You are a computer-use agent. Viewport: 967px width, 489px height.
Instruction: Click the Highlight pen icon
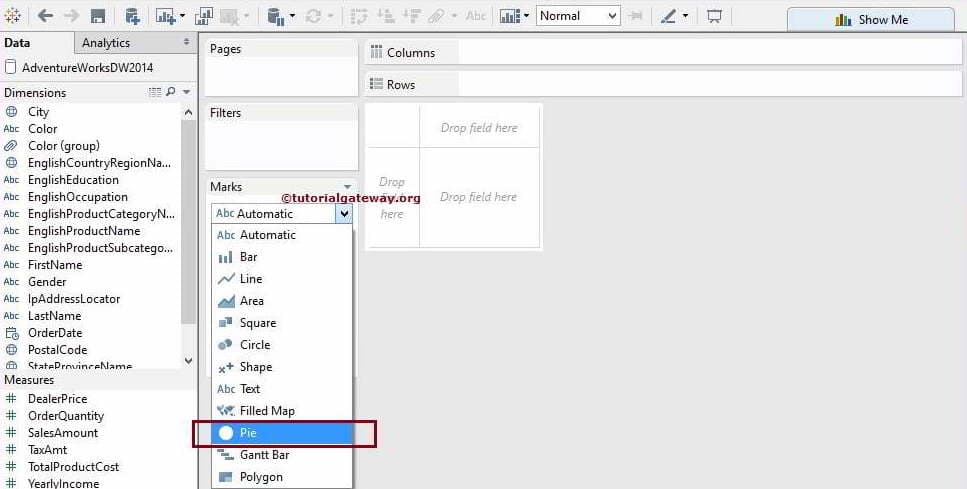coord(668,16)
